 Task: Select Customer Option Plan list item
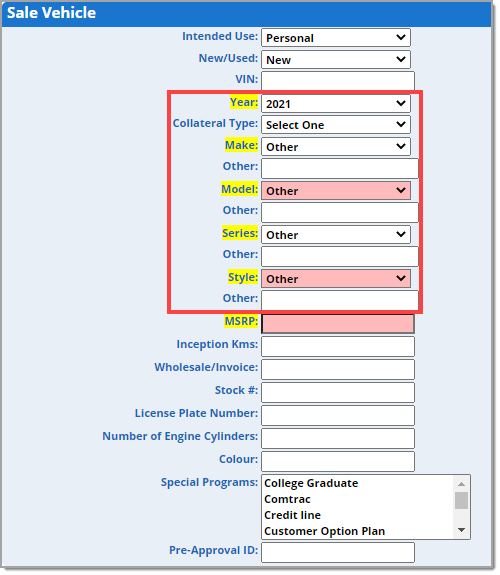(325, 531)
